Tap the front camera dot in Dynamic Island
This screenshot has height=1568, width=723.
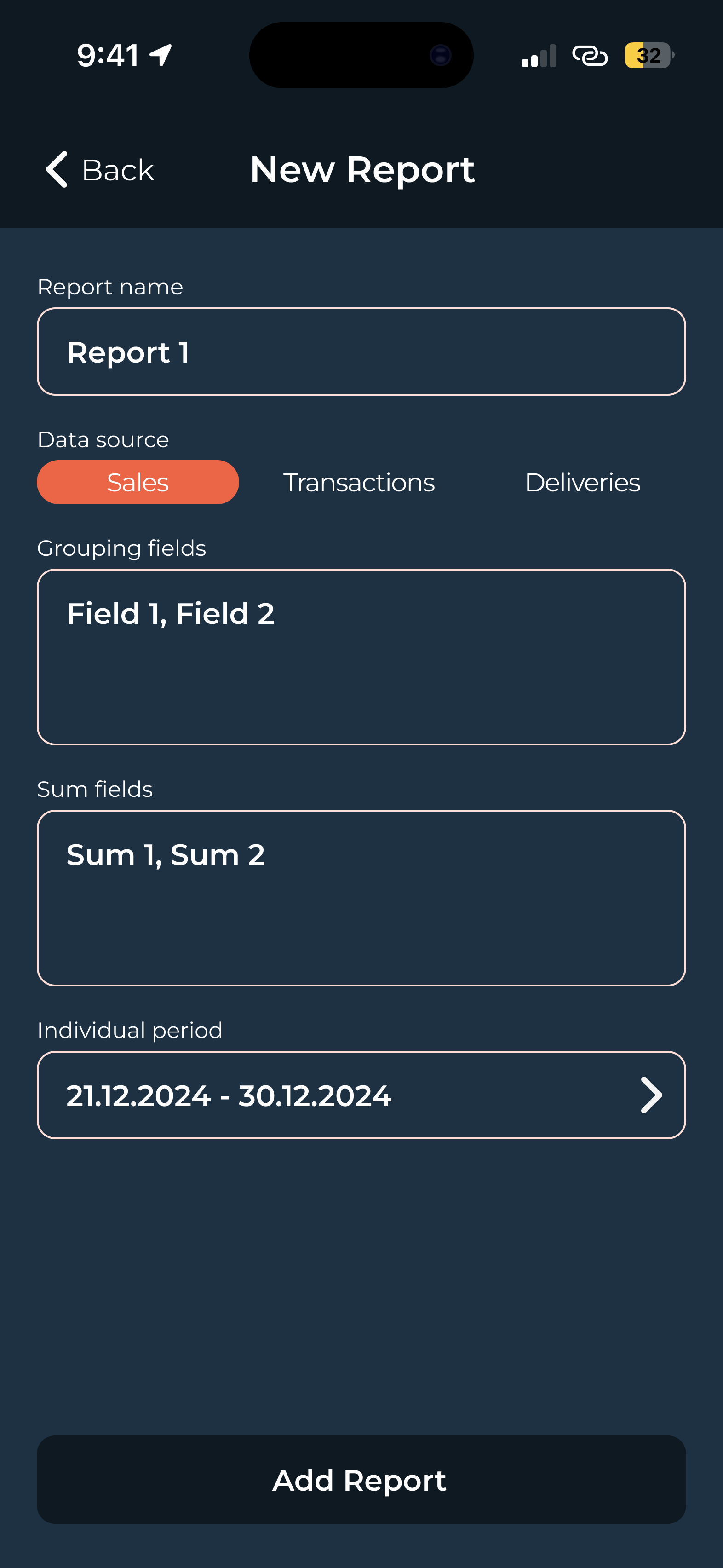click(440, 55)
